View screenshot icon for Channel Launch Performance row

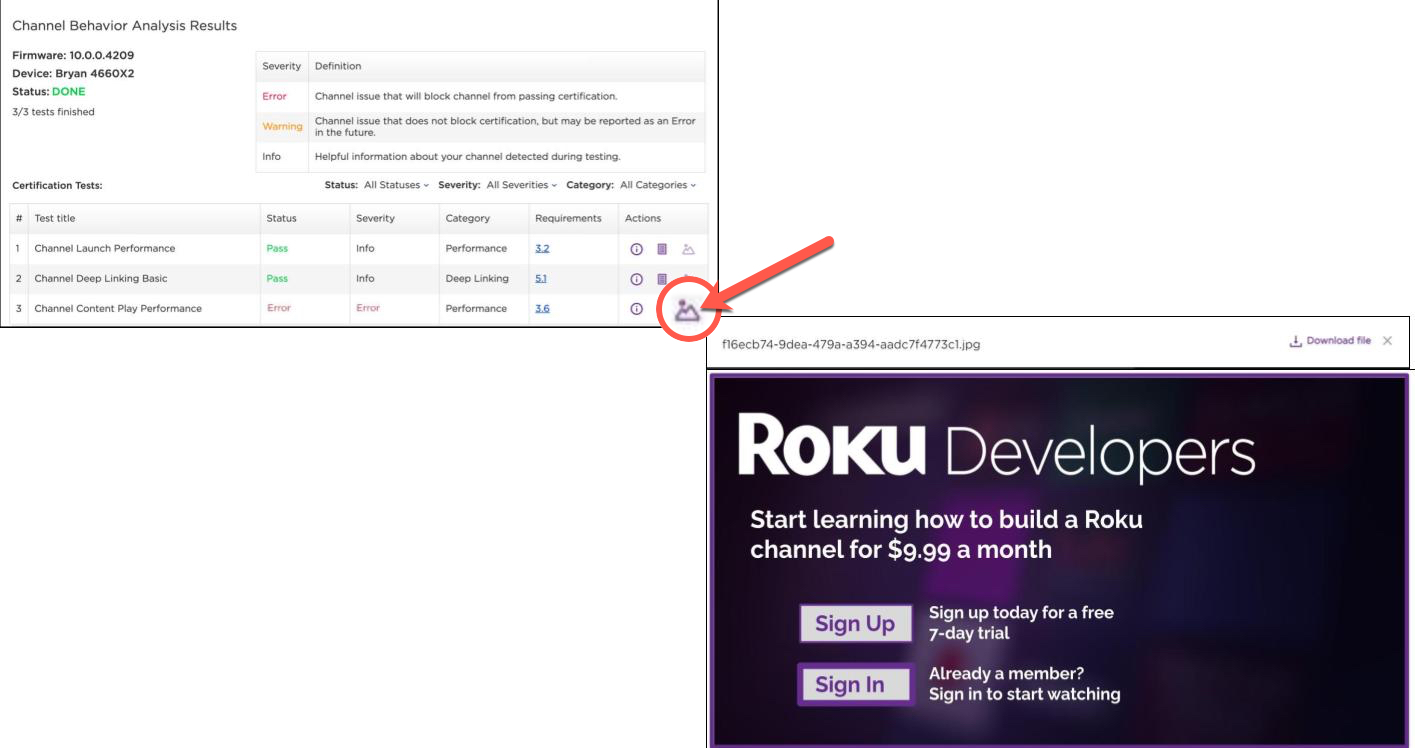point(688,249)
